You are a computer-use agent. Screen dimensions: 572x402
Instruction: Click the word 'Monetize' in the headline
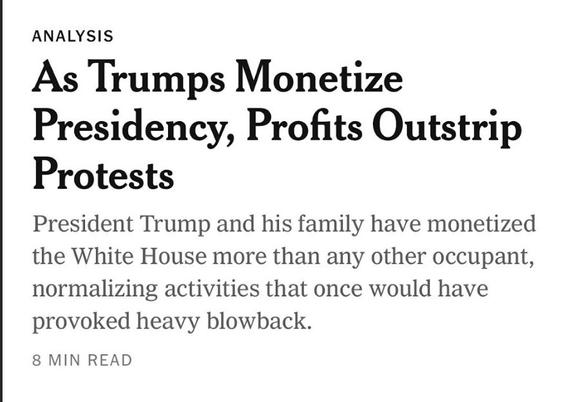[319, 76]
